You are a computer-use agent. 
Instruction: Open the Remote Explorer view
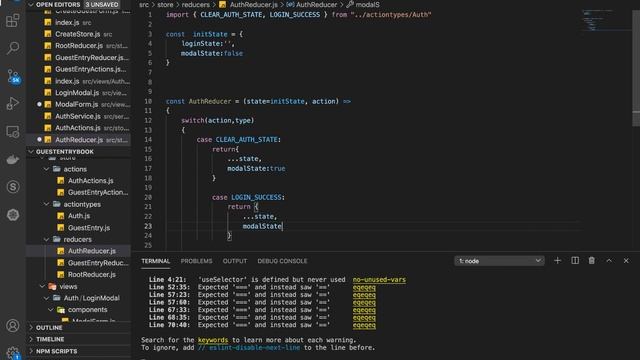[x=13, y=131]
